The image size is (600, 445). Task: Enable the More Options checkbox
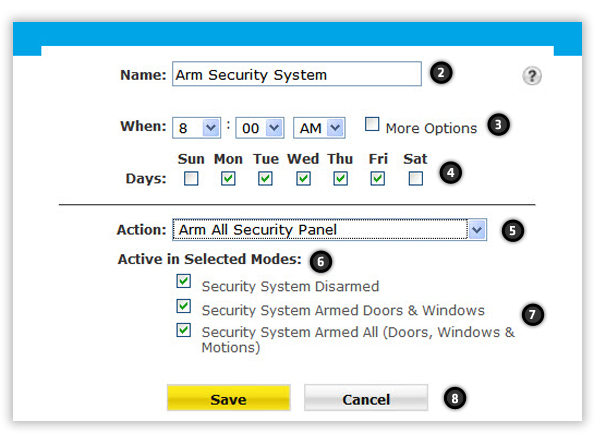point(372,125)
